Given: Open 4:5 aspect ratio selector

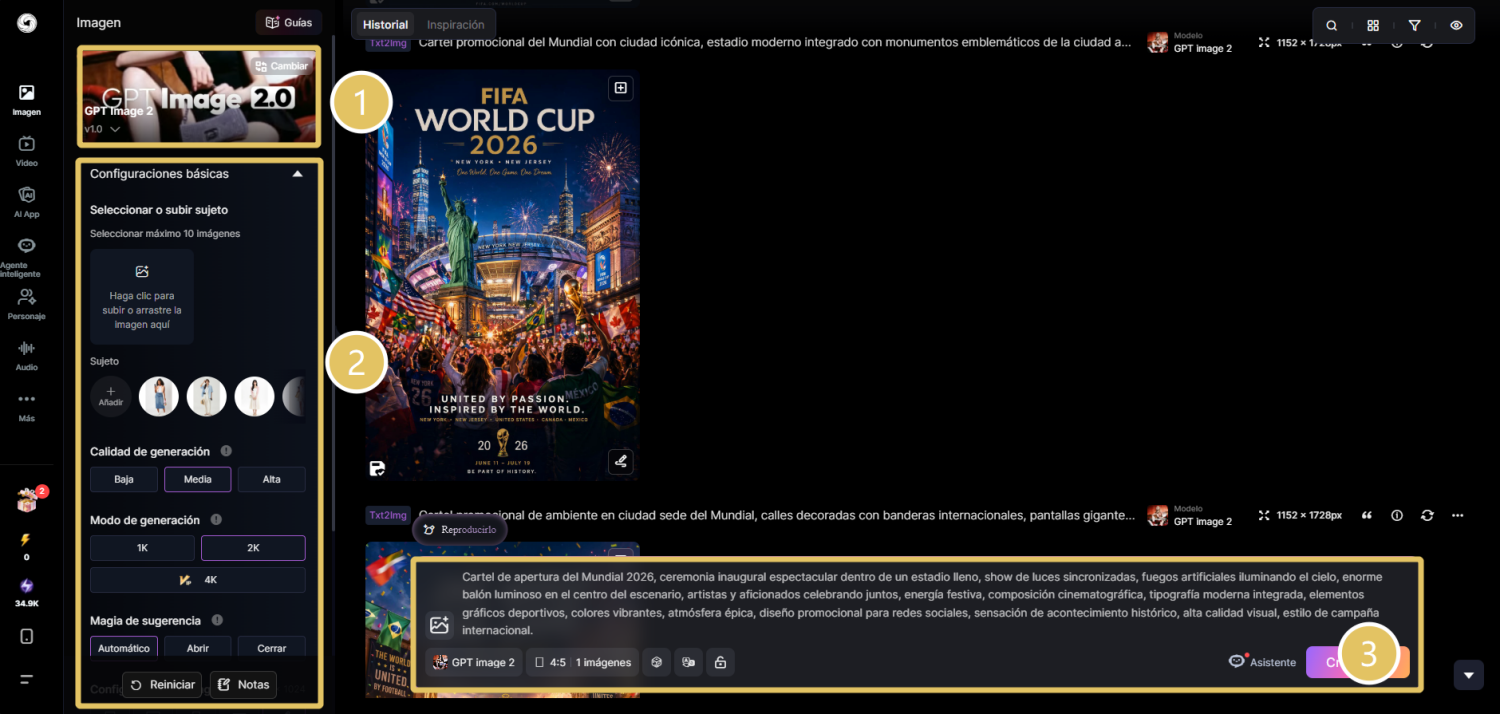Looking at the screenshot, I should 551,662.
